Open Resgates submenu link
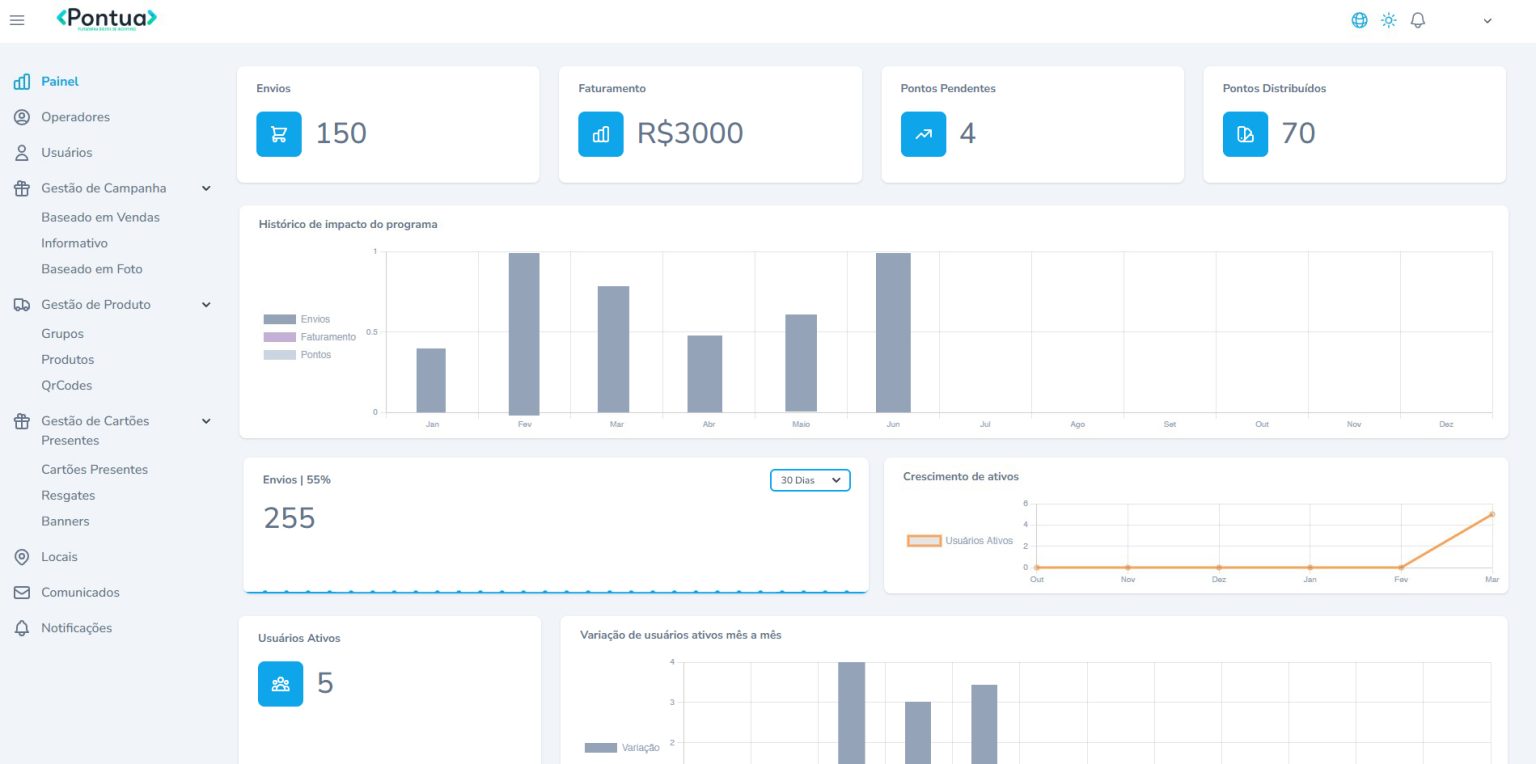Image resolution: width=1536 pixels, height=764 pixels. pos(68,496)
